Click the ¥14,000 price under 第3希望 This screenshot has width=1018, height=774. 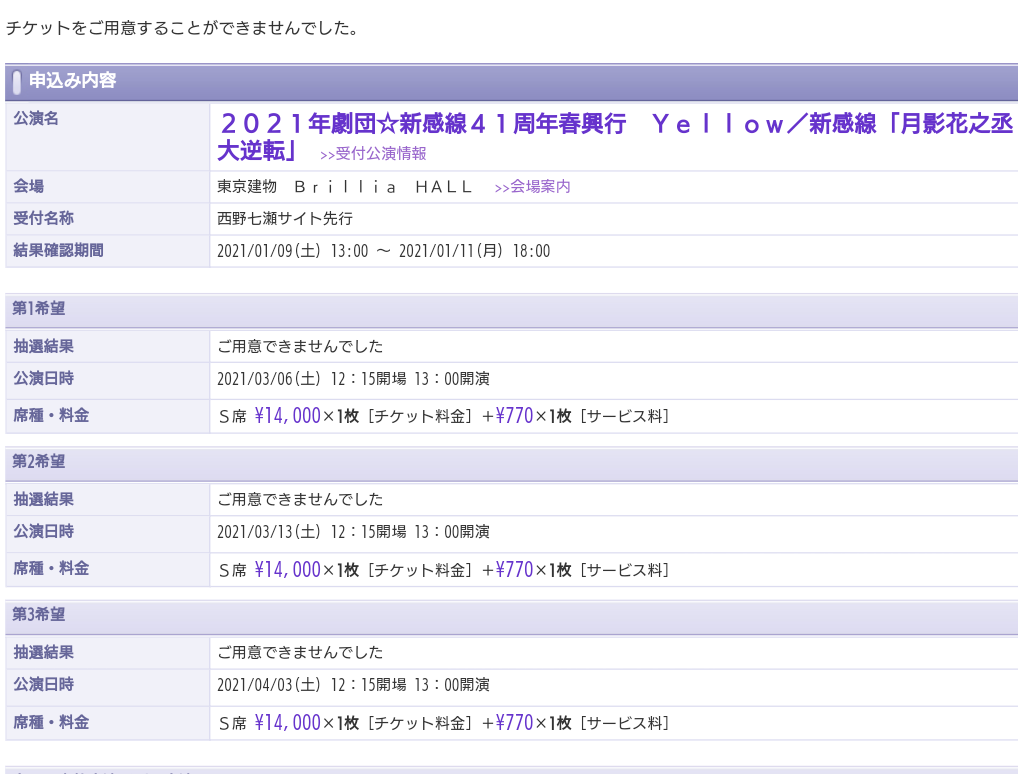[288, 723]
